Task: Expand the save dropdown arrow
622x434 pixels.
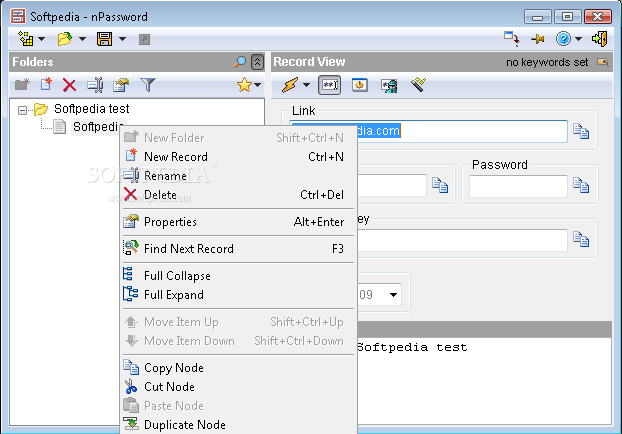Action: 123,39
